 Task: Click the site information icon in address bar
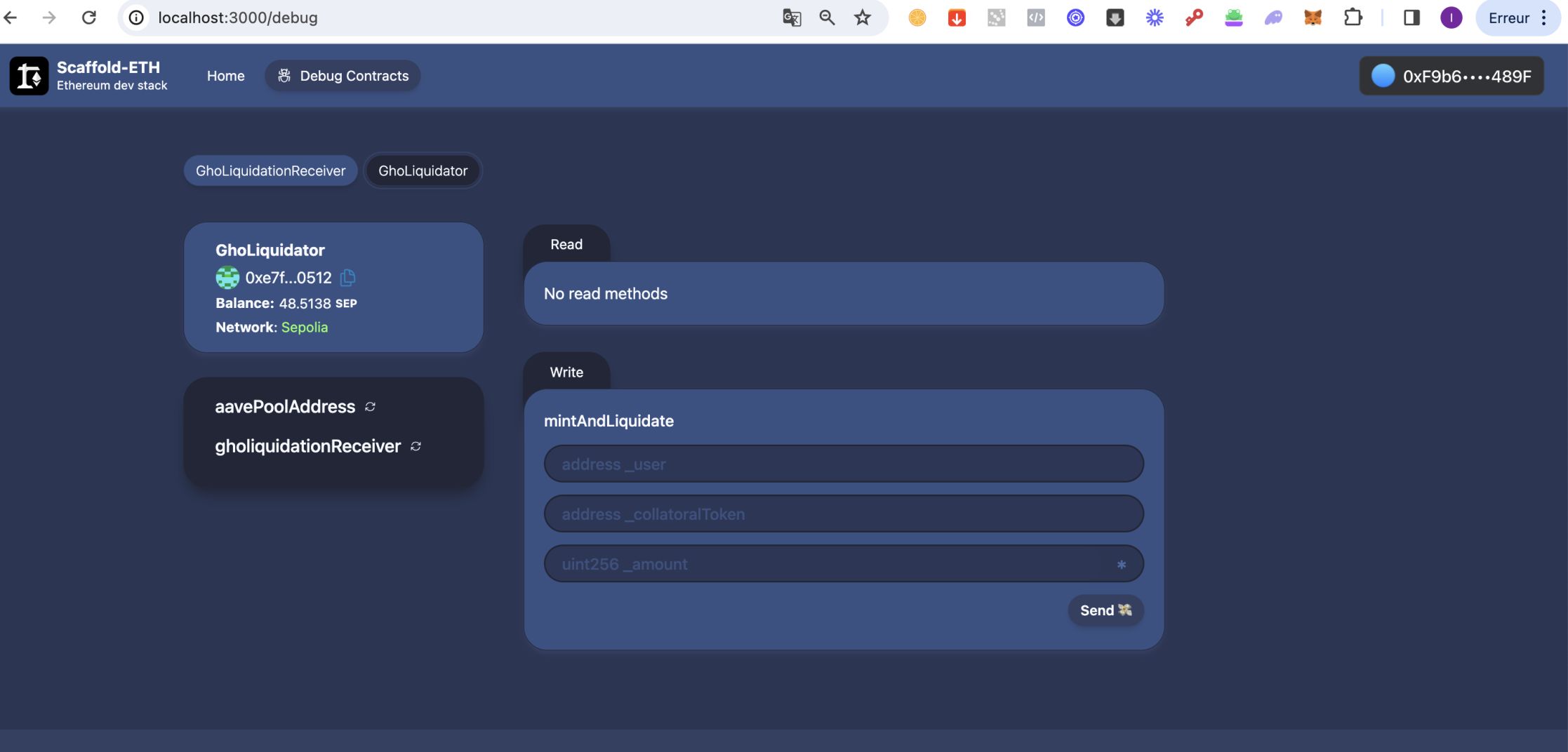136,18
